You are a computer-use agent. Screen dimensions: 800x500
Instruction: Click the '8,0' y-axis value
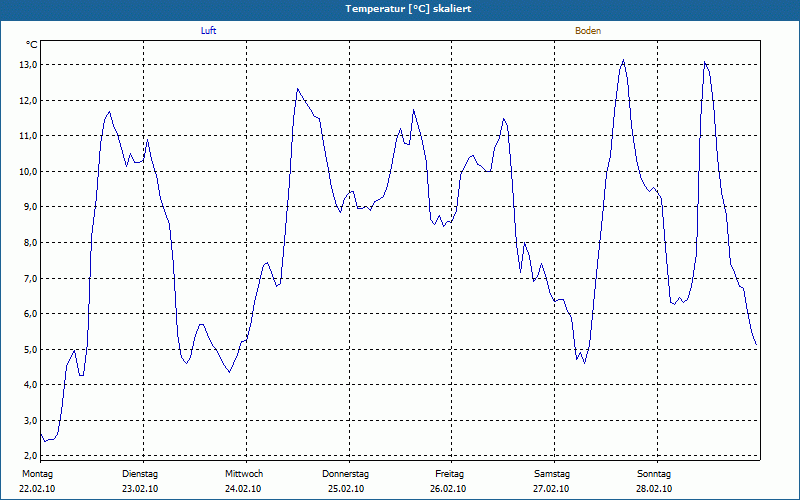tap(30, 242)
